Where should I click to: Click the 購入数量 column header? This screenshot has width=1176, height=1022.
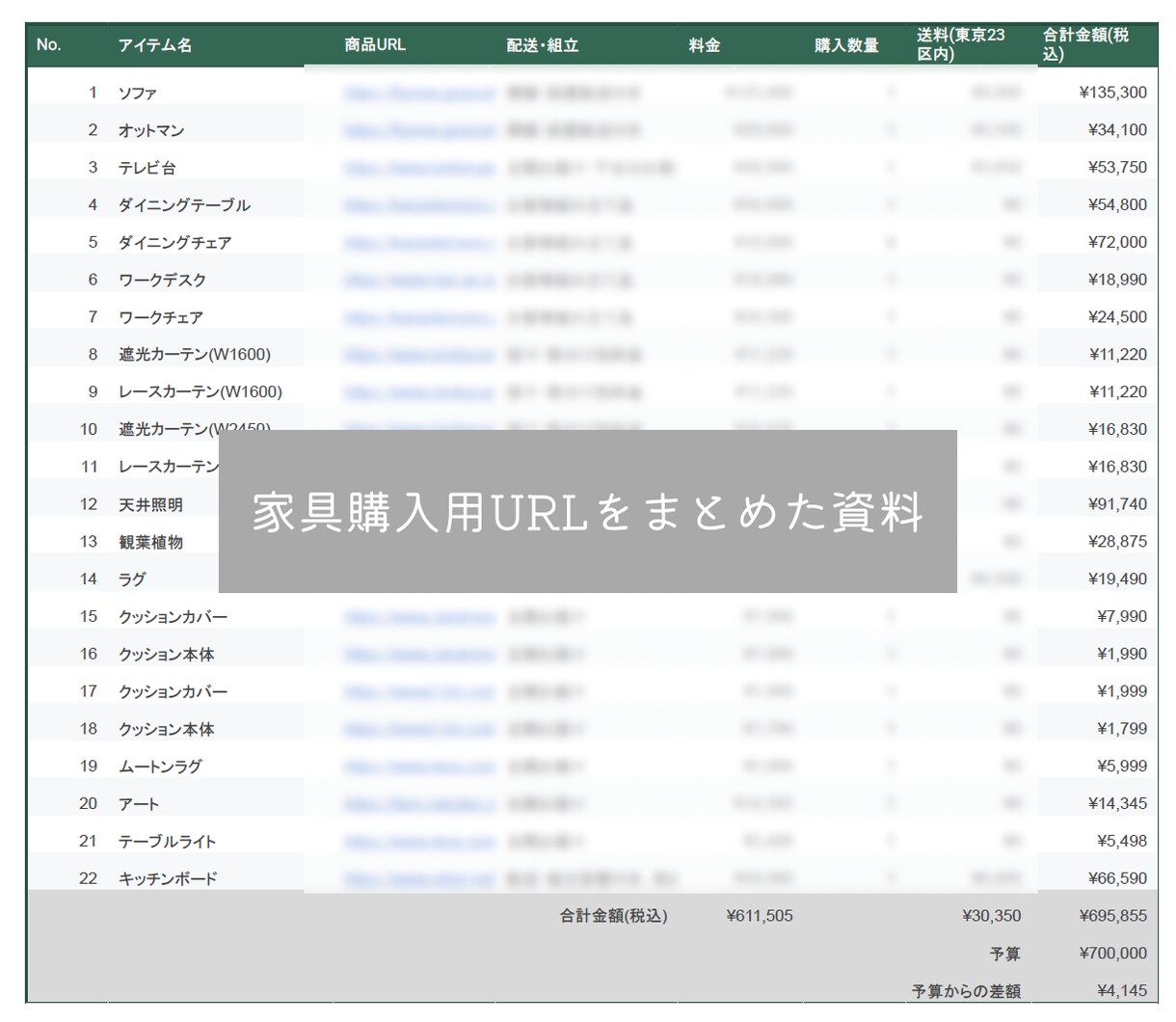tap(846, 44)
